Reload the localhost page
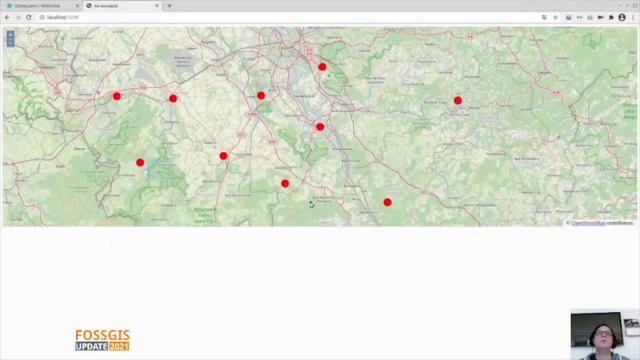 [x=29, y=18]
